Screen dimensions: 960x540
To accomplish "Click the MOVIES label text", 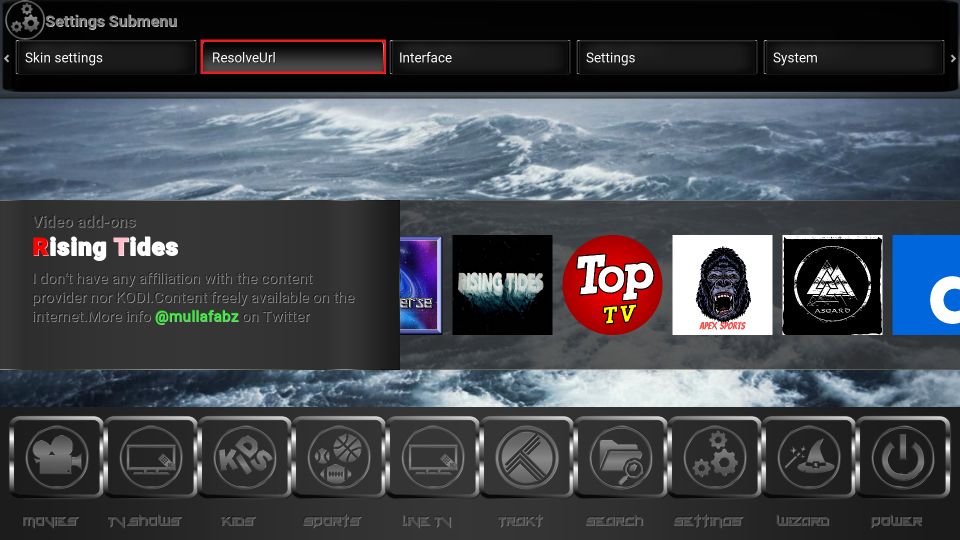I will pos(50,521).
